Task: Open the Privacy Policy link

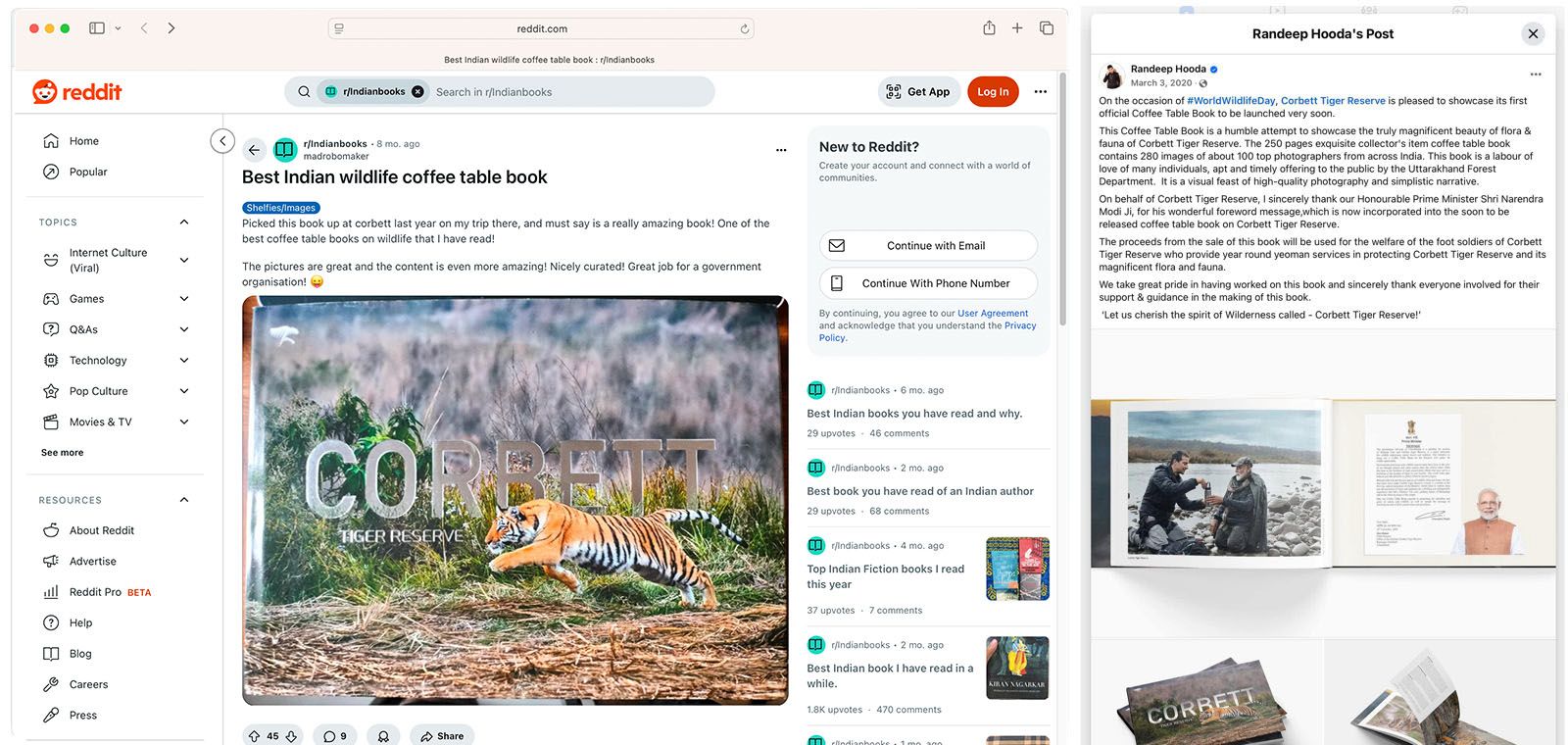Action: (x=1020, y=325)
